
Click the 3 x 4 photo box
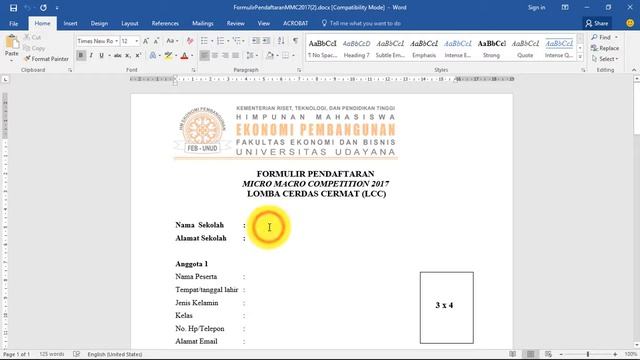click(447, 307)
